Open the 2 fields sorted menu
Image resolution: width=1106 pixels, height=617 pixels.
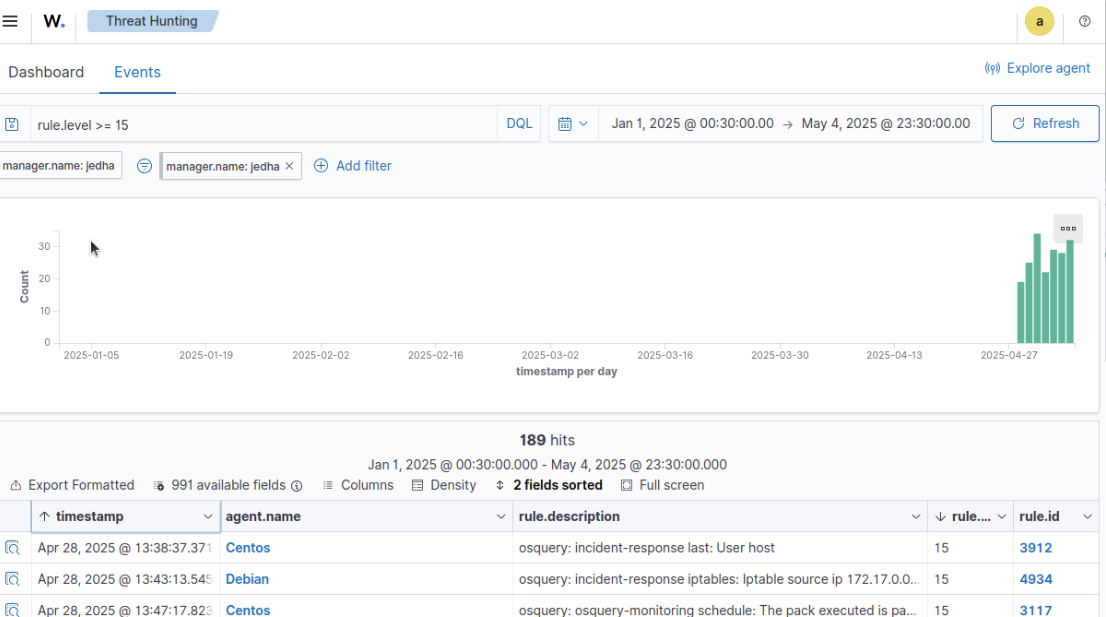(x=549, y=485)
